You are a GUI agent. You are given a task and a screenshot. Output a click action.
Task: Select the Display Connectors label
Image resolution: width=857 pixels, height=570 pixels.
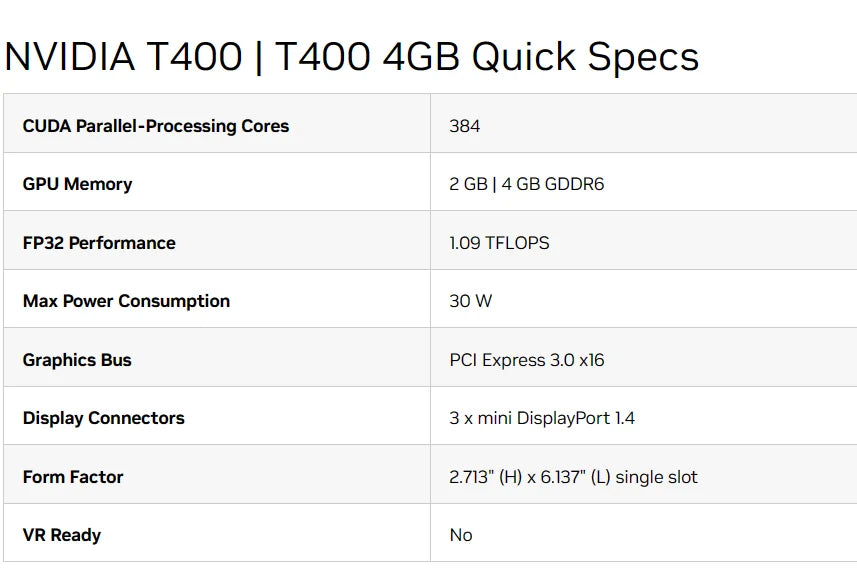[x=104, y=418]
